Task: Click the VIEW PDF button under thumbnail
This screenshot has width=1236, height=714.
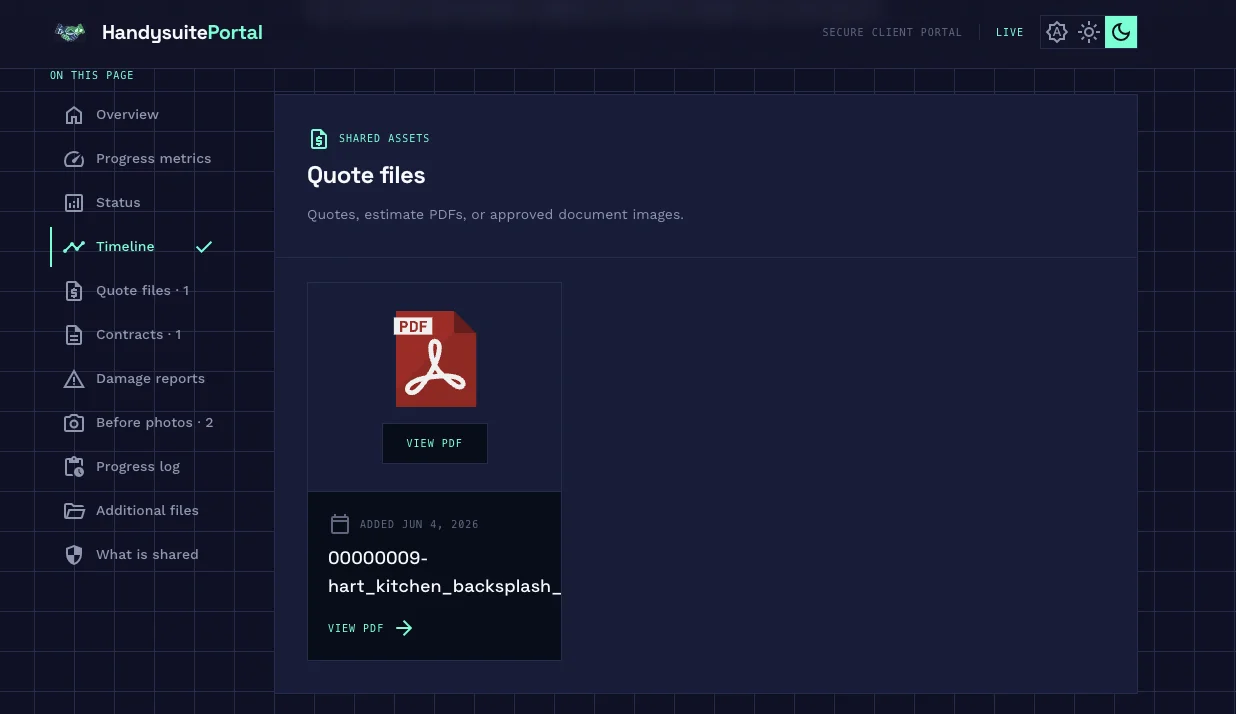Action: [x=435, y=443]
